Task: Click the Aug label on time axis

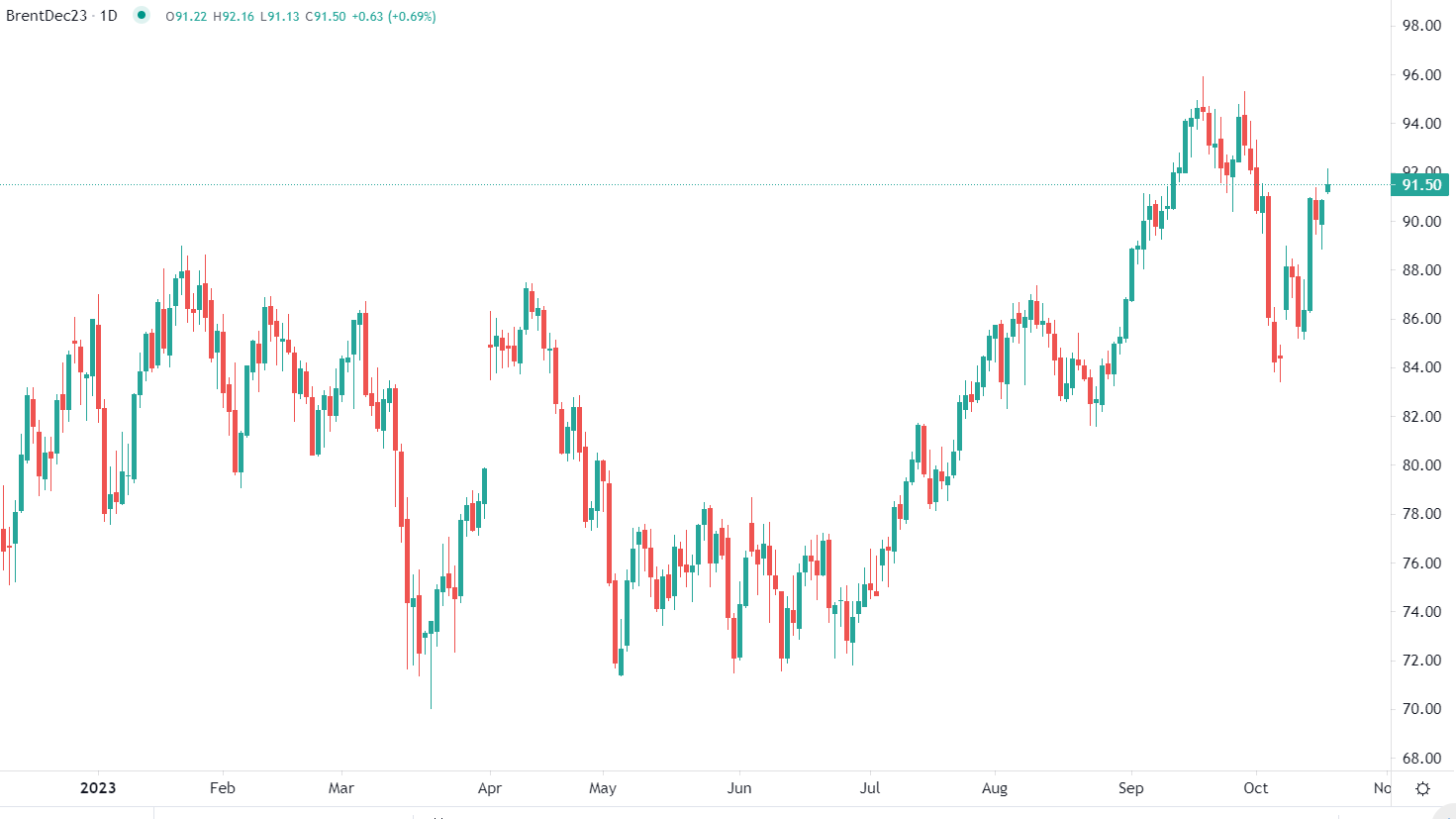Action: click(x=995, y=788)
